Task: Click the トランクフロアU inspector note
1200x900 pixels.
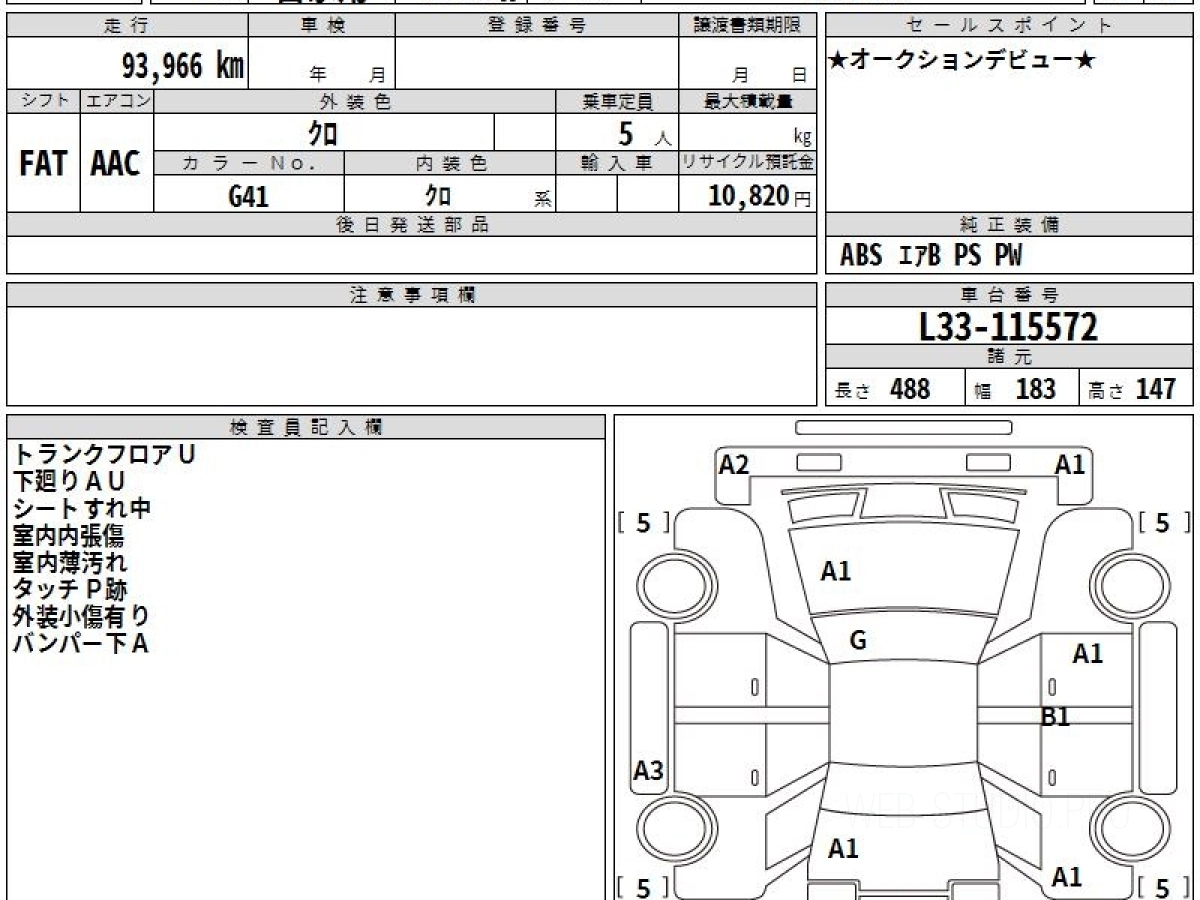Action: coord(104,454)
